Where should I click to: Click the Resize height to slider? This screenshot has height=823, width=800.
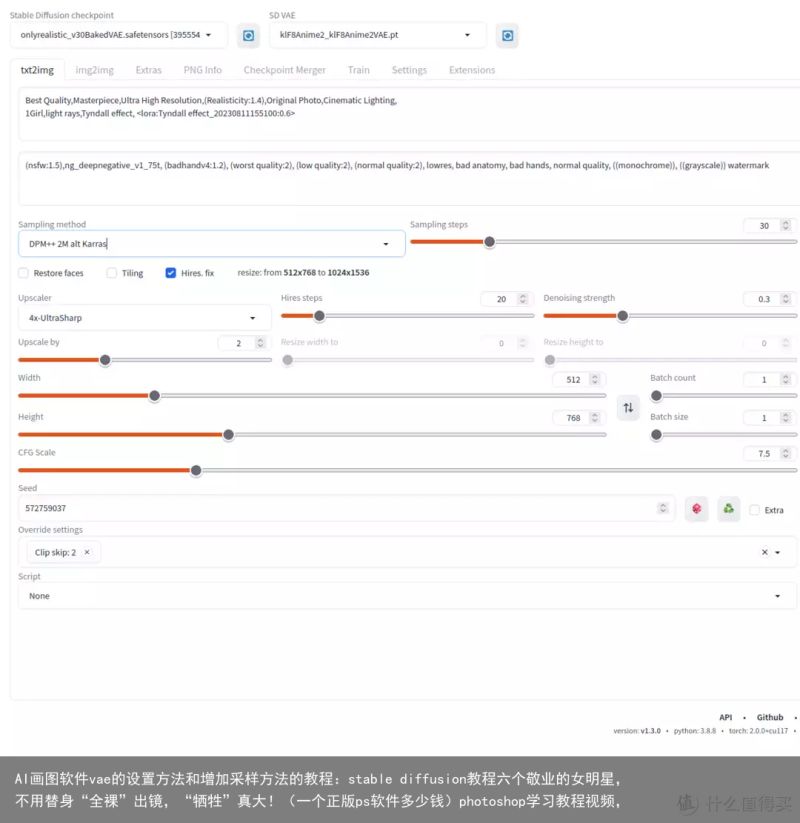(670, 360)
